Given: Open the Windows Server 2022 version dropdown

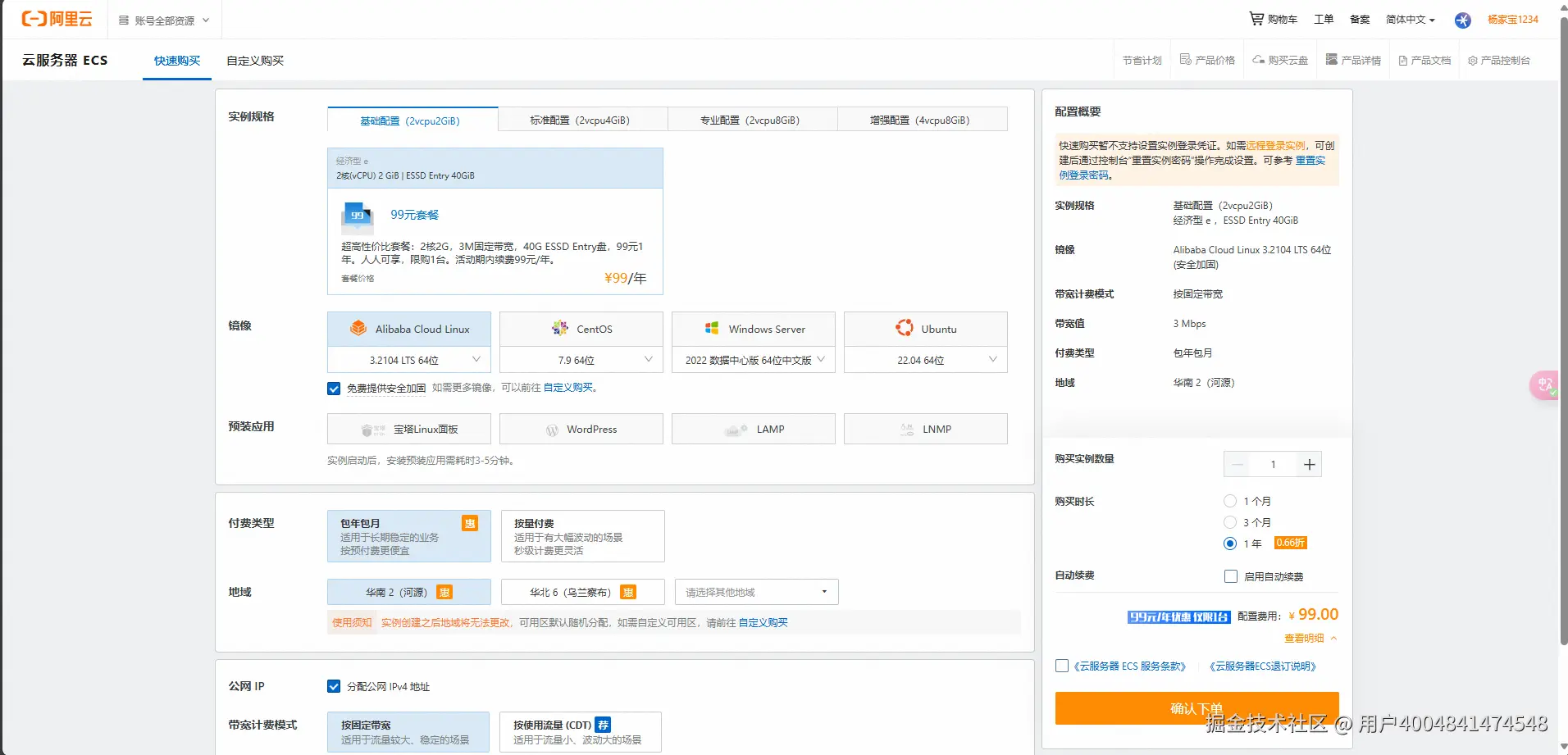Looking at the screenshot, I should (754, 360).
